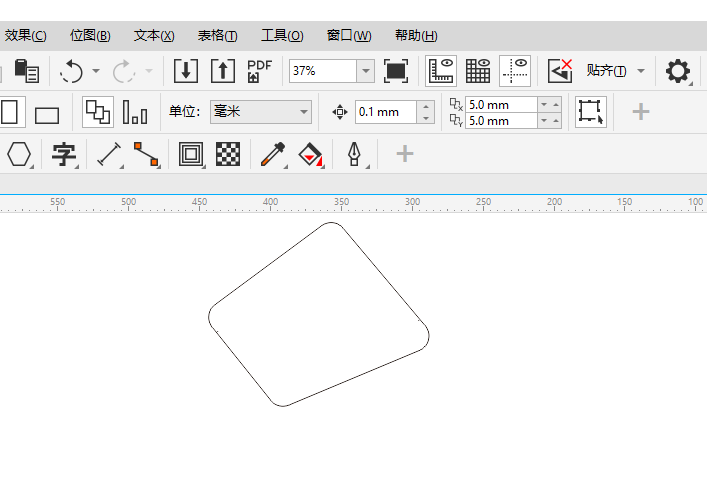Click the 37% zoom level field
The width and height of the screenshot is (707, 485).
(x=323, y=71)
